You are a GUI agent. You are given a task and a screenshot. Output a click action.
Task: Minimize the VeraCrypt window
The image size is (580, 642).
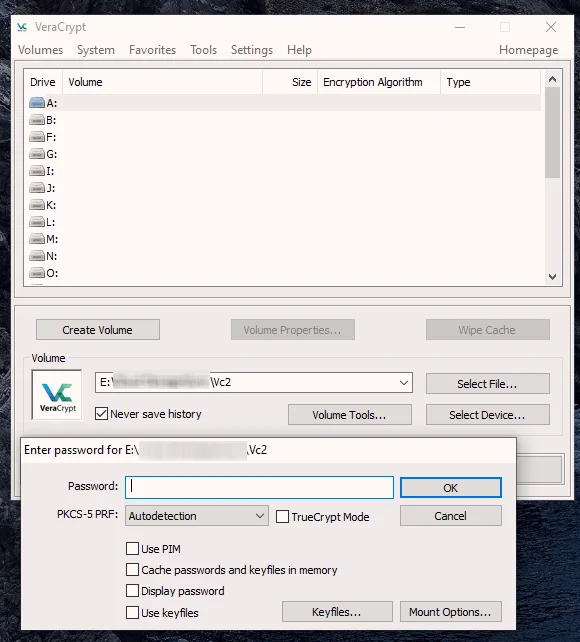pos(460,27)
